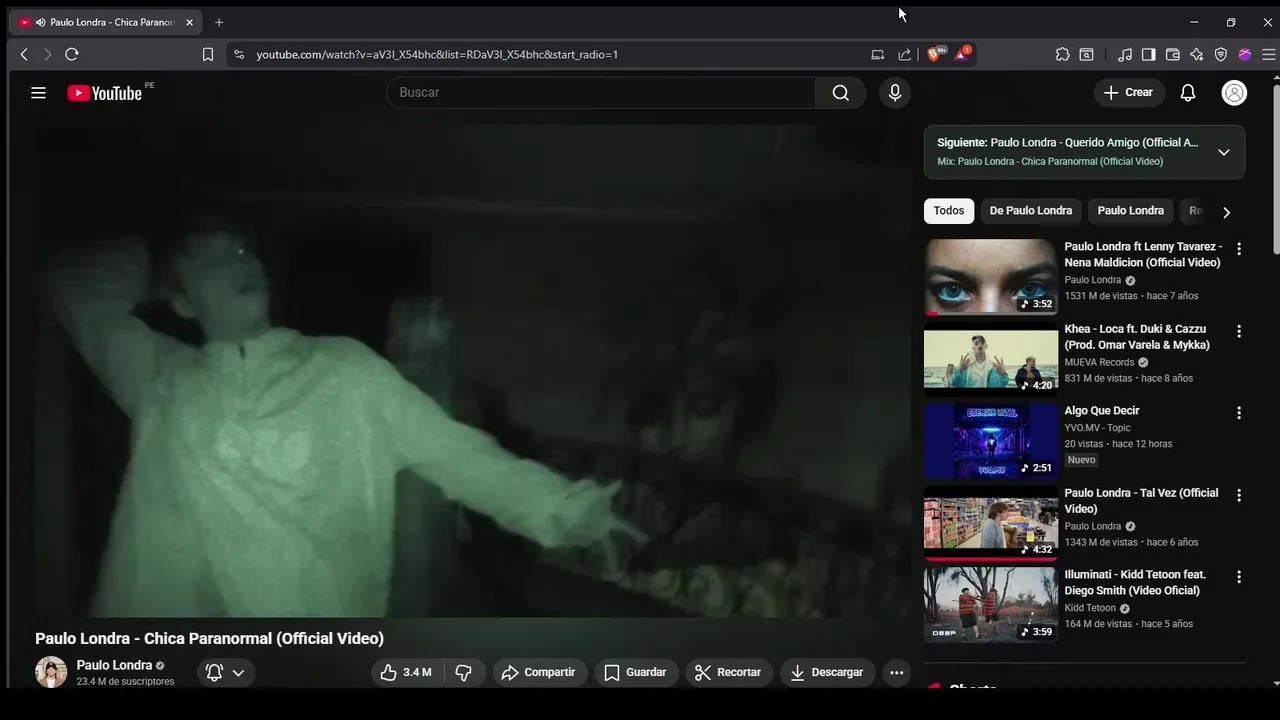Open the cast/install icon in address bar
Viewport: 1280px width, 720px height.
878,55
